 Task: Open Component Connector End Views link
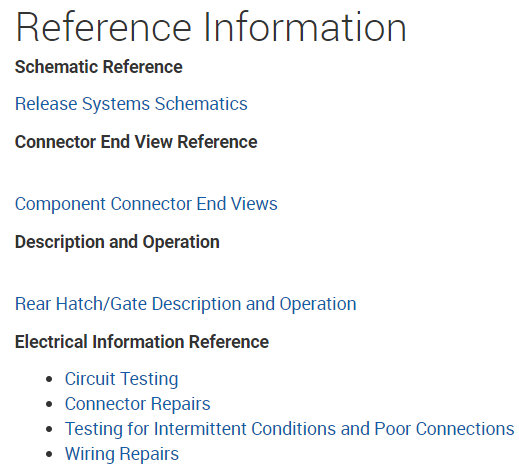146,204
